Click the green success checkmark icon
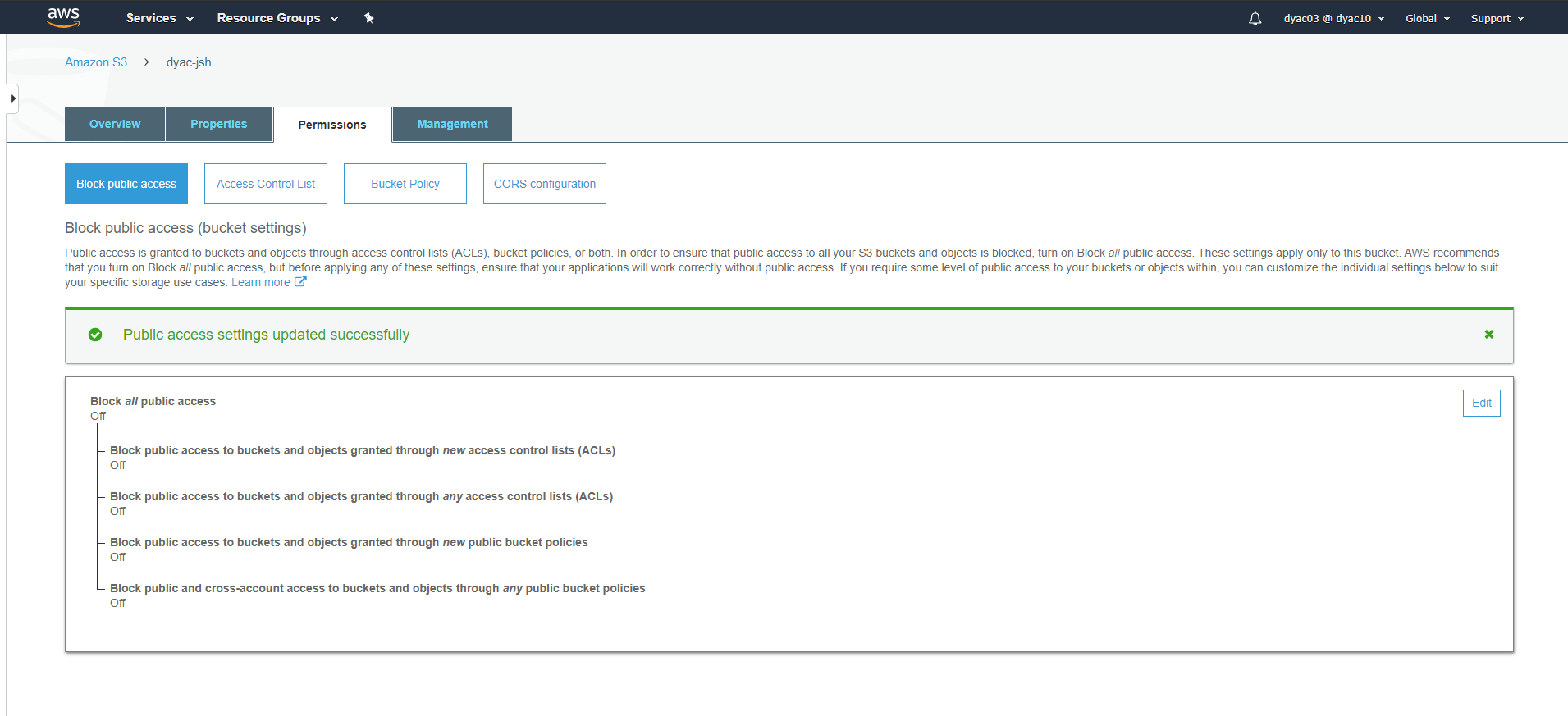The height and width of the screenshot is (716, 1568). click(95, 335)
